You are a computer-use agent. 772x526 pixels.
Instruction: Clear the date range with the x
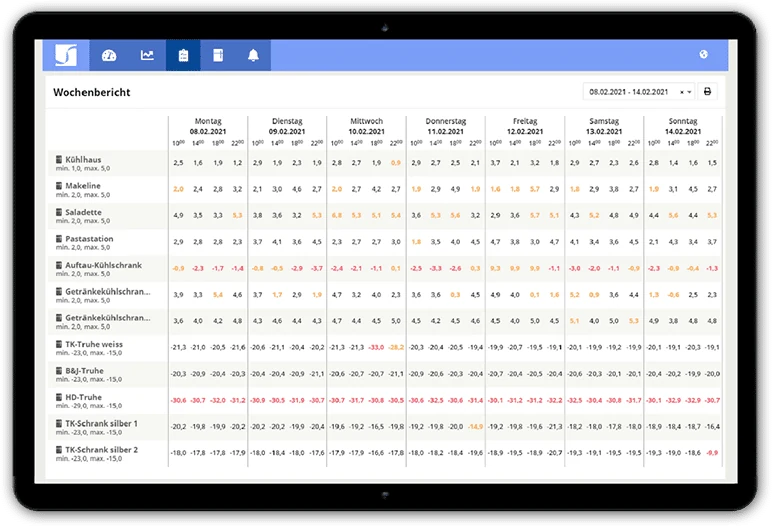click(x=682, y=92)
